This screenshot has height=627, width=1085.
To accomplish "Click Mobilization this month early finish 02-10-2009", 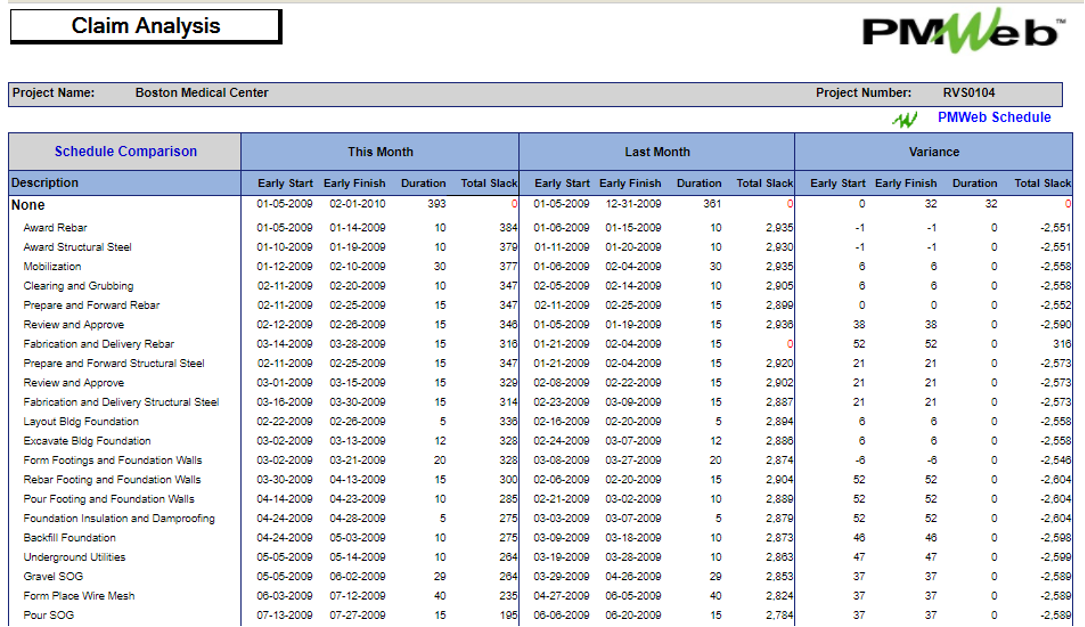I will (x=357, y=266).
